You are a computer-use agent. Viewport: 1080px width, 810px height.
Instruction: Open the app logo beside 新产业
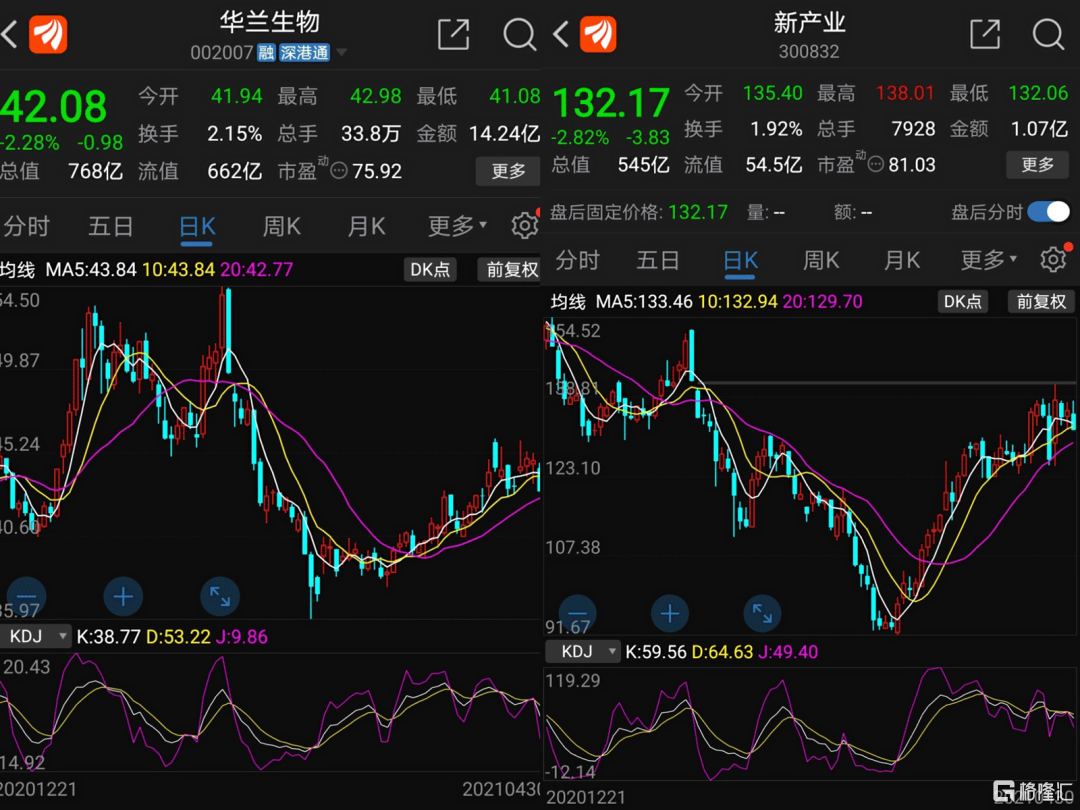[598, 34]
